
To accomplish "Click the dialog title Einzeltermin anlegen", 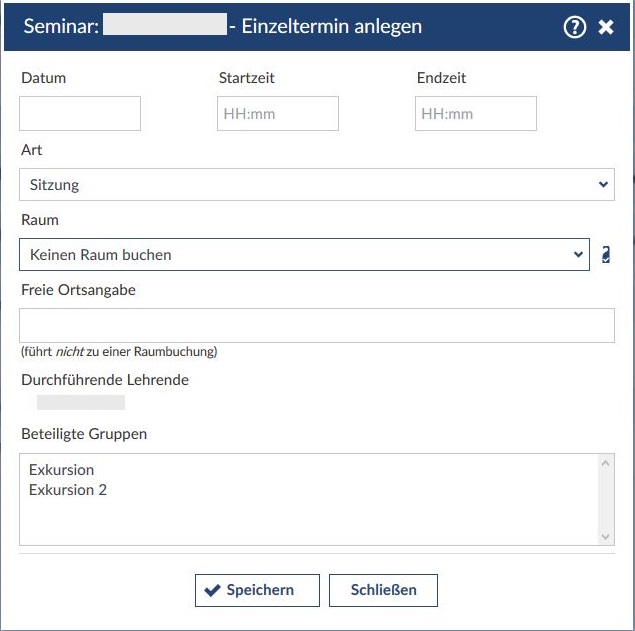I will point(332,27).
